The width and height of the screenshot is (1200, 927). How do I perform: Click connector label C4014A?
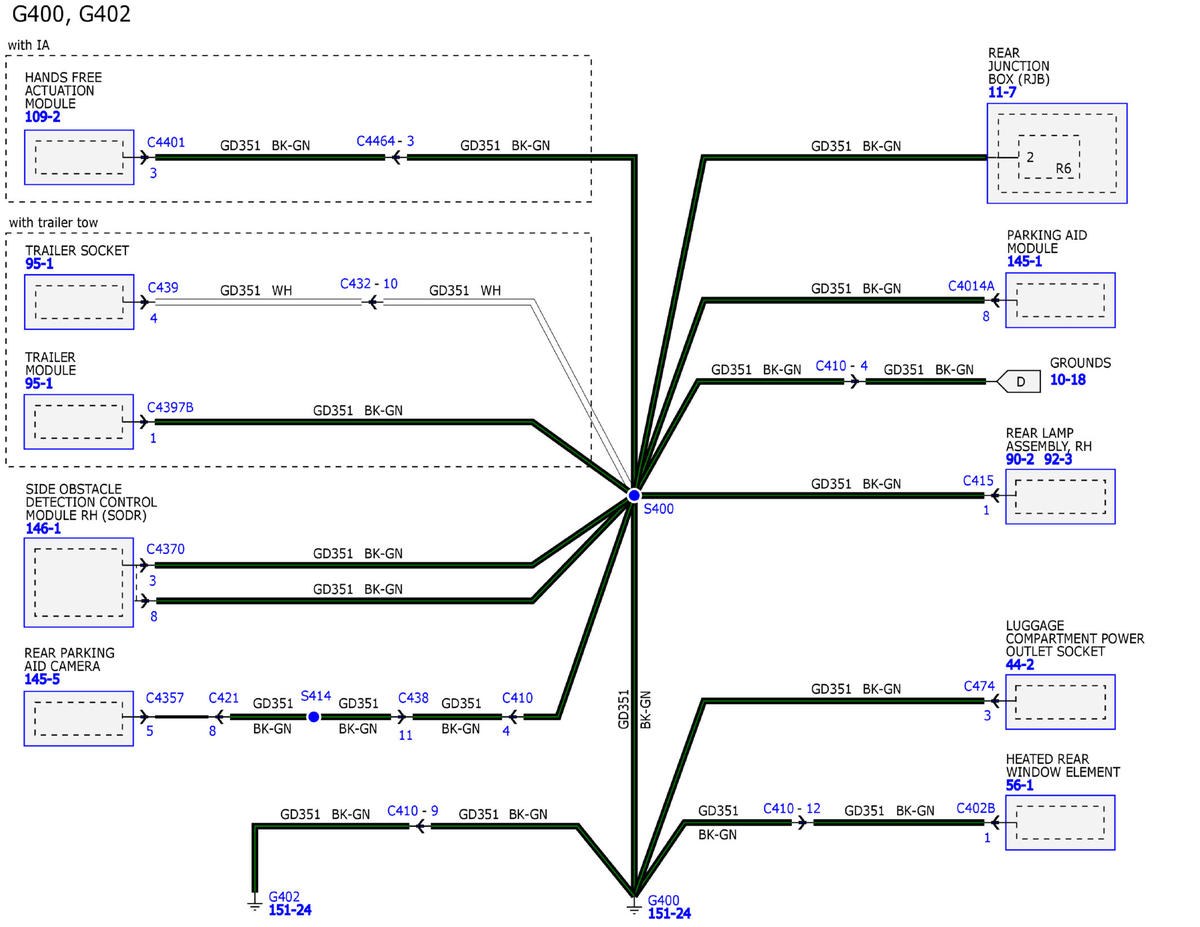click(x=971, y=286)
